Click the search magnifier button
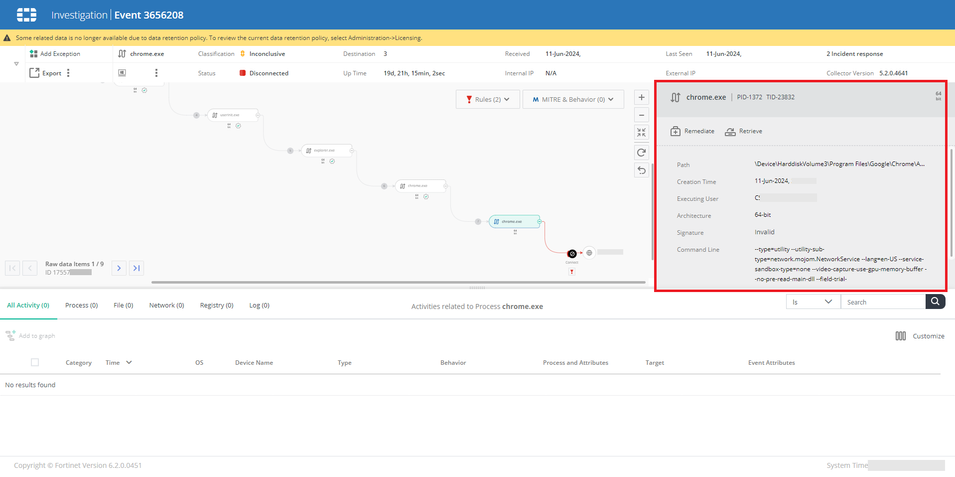 click(935, 301)
